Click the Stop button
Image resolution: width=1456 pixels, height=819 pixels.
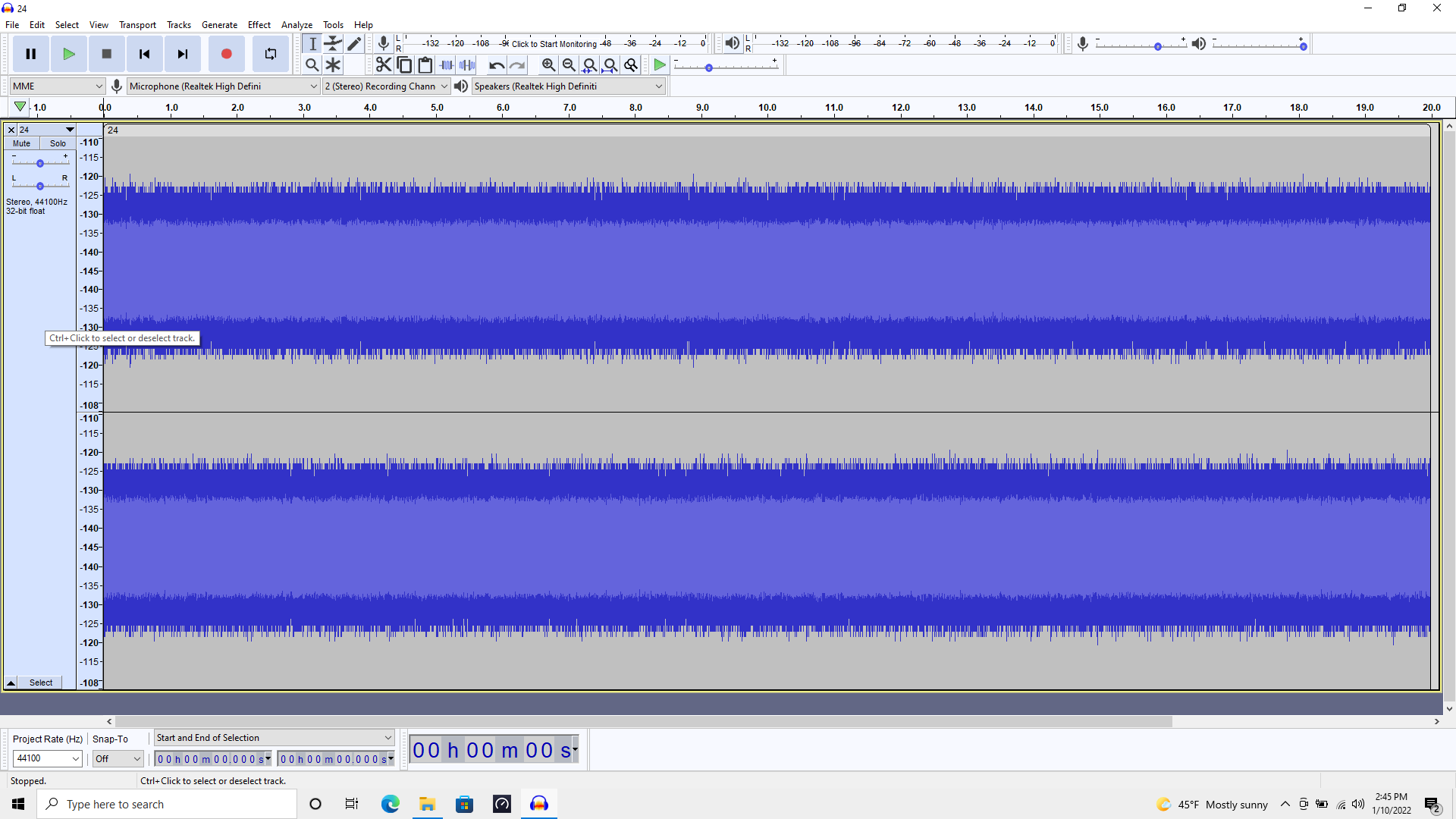tap(107, 54)
